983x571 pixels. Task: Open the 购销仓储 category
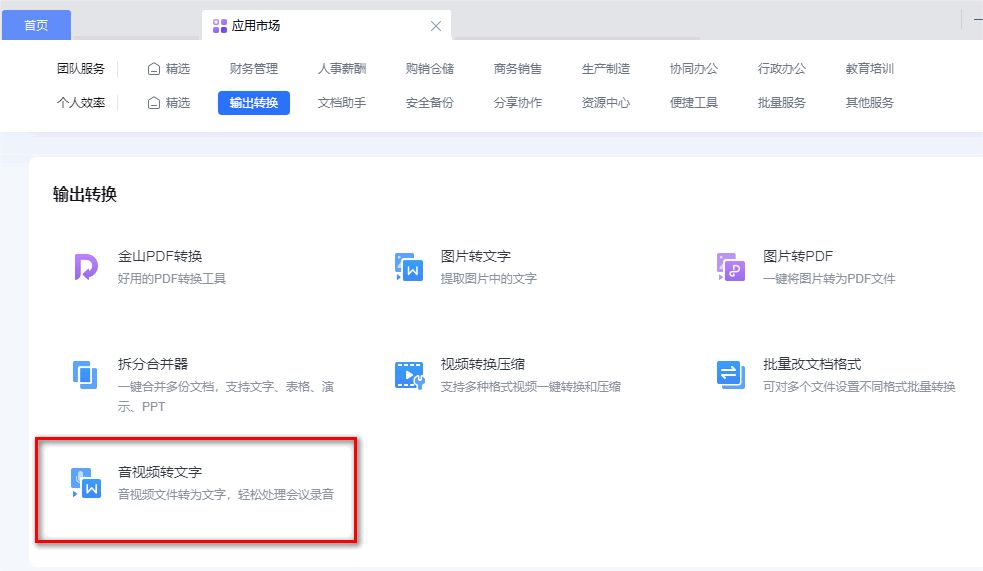(x=429, y=68)
